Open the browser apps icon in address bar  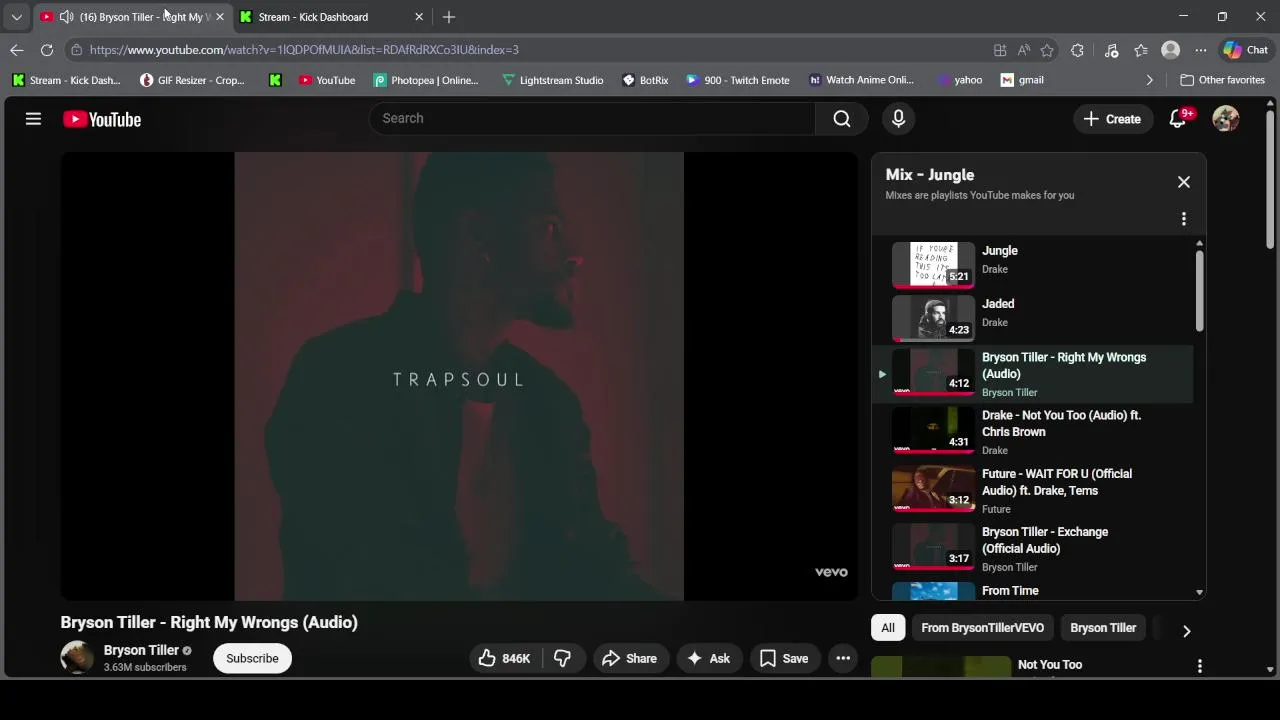(1000, 50)
